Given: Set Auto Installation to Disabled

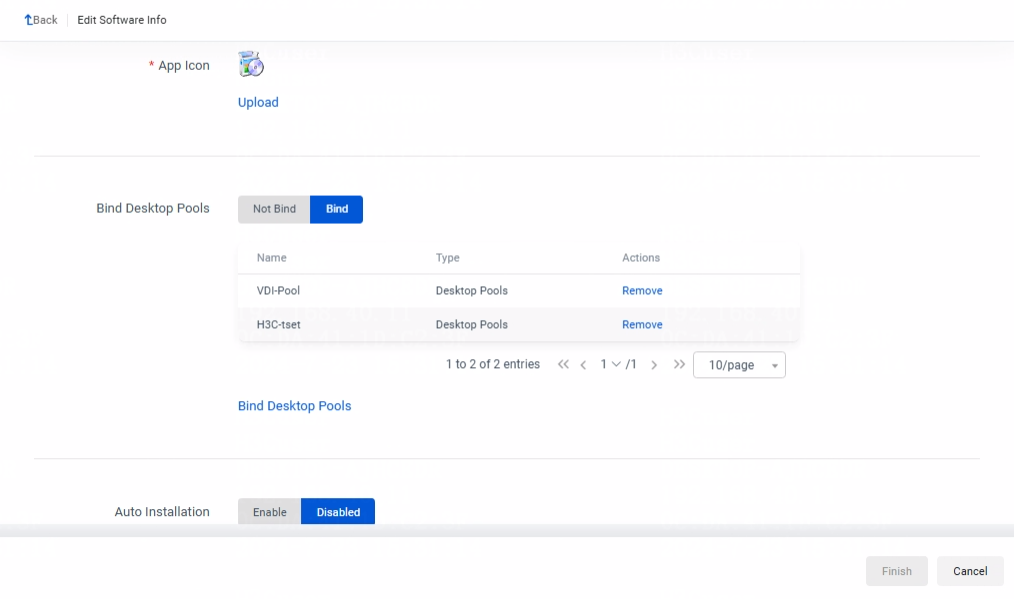Looking at the screenshot, I should point(338,512).
